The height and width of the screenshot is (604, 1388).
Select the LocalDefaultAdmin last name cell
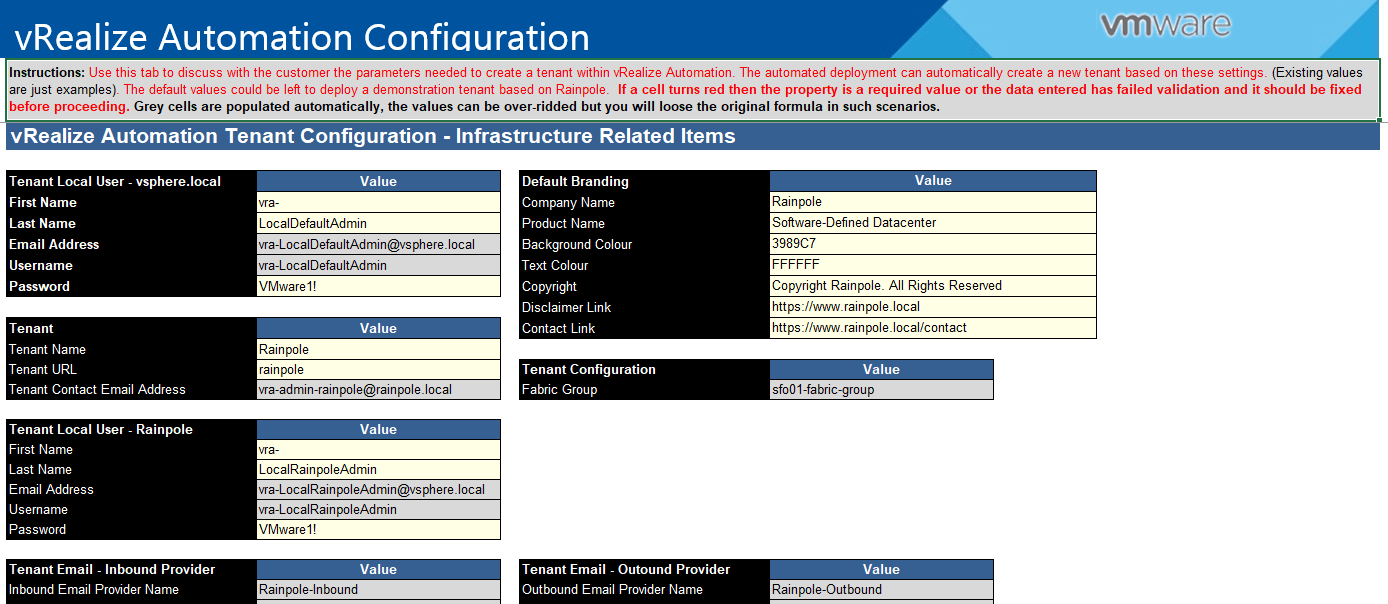click(x=378, y=223)
